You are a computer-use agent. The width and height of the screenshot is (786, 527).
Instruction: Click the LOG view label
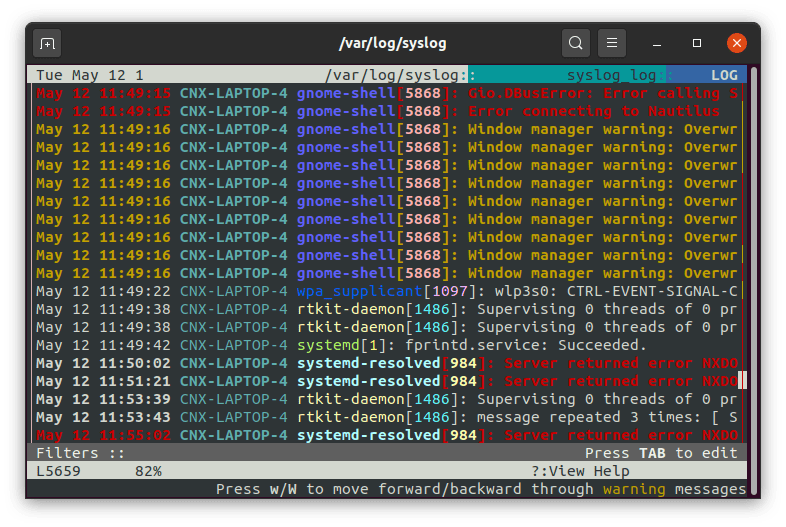[x=724, y=75]
